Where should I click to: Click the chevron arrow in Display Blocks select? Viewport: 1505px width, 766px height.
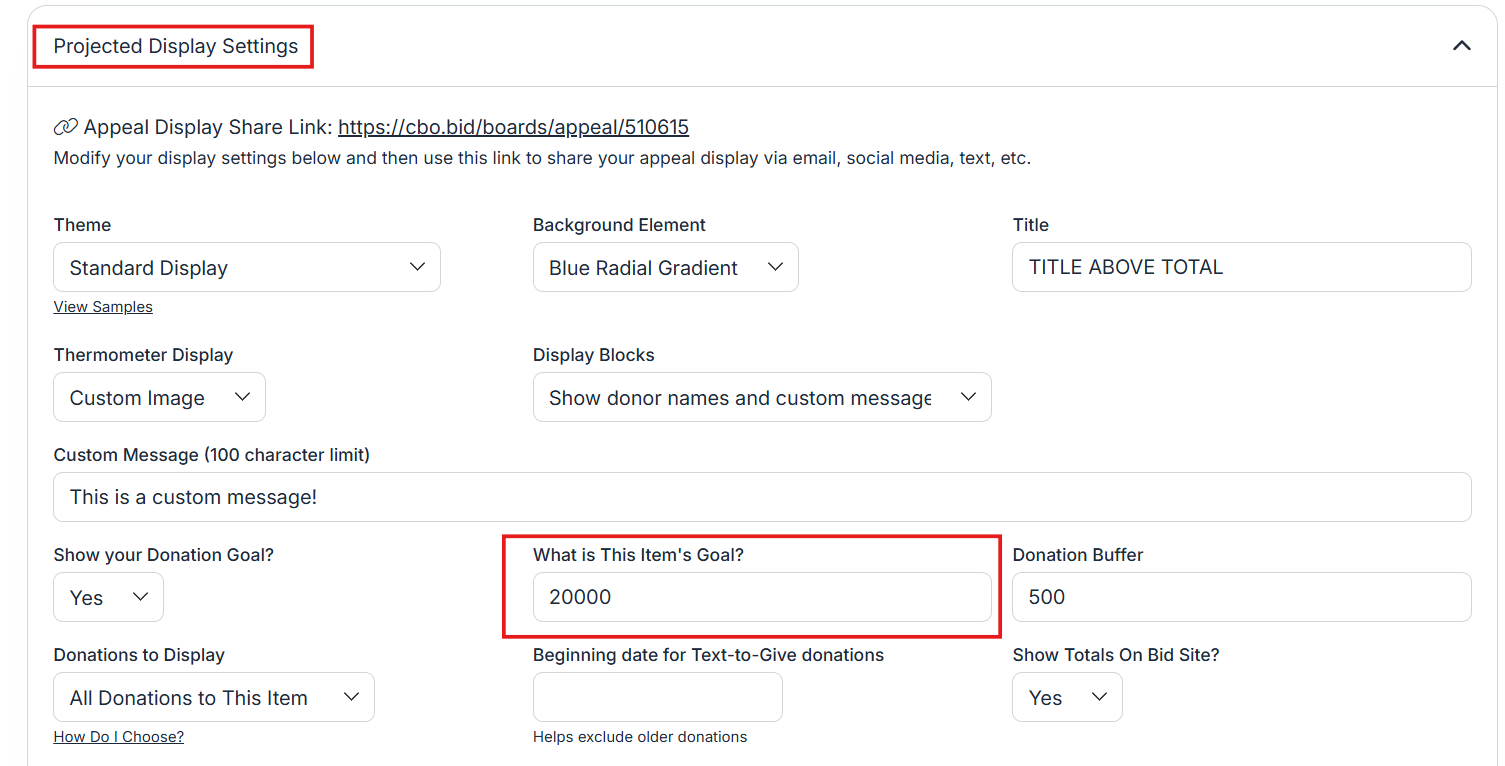pyautogui.click(x=968, y=397)
